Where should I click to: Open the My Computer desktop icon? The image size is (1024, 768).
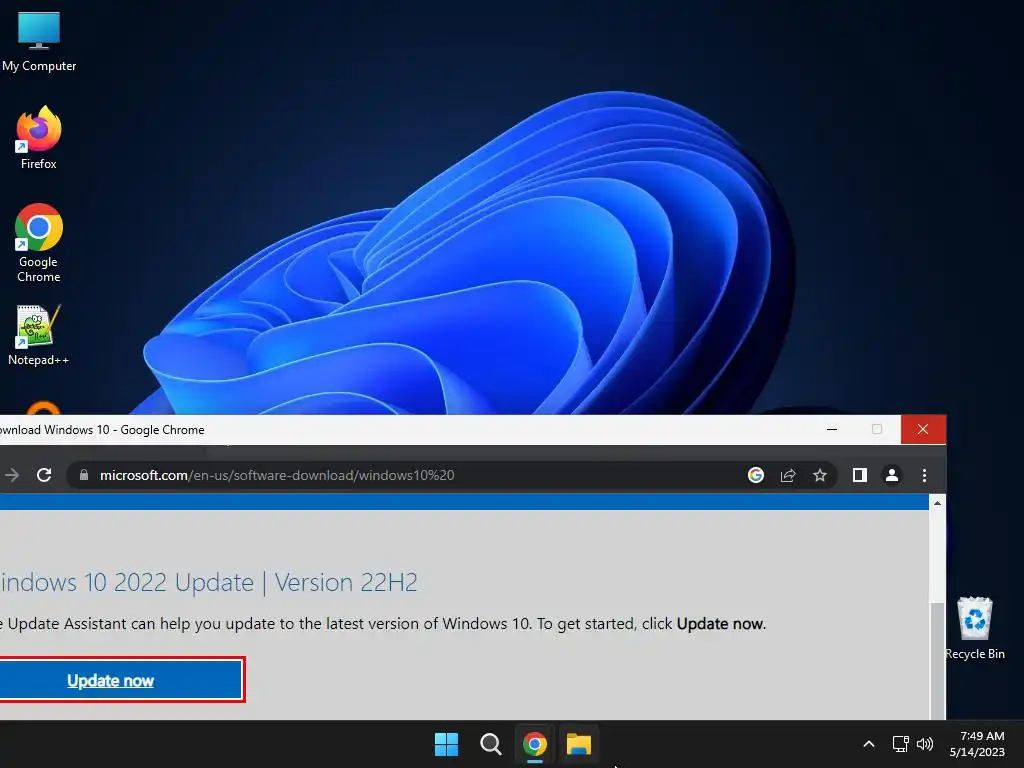[39, 42]
